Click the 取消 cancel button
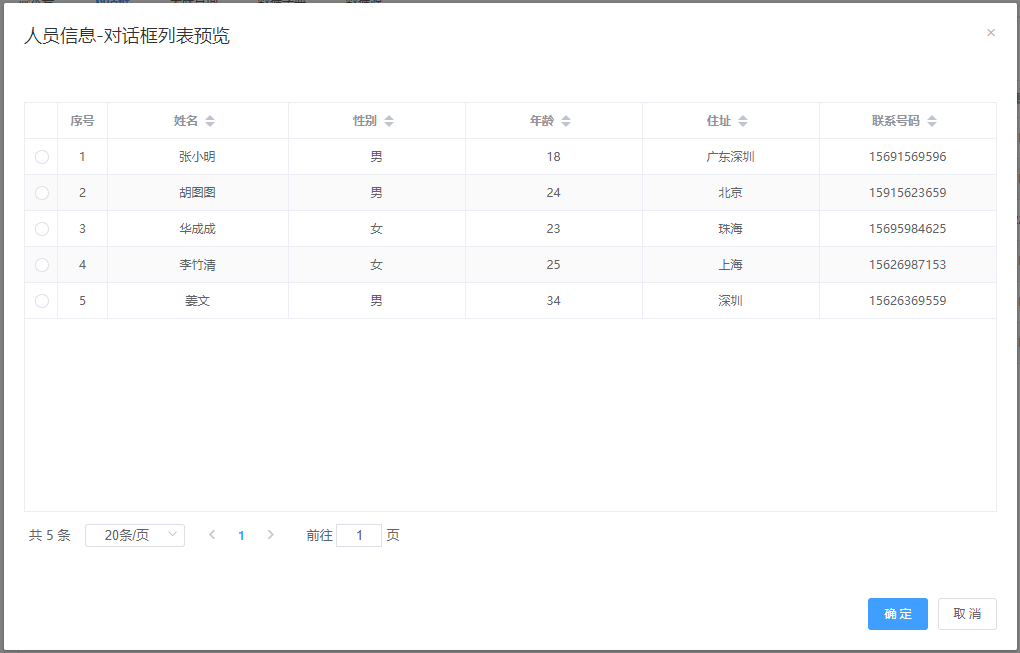The width and height of the screenshot is (1020, 653). tap(967, 614)
